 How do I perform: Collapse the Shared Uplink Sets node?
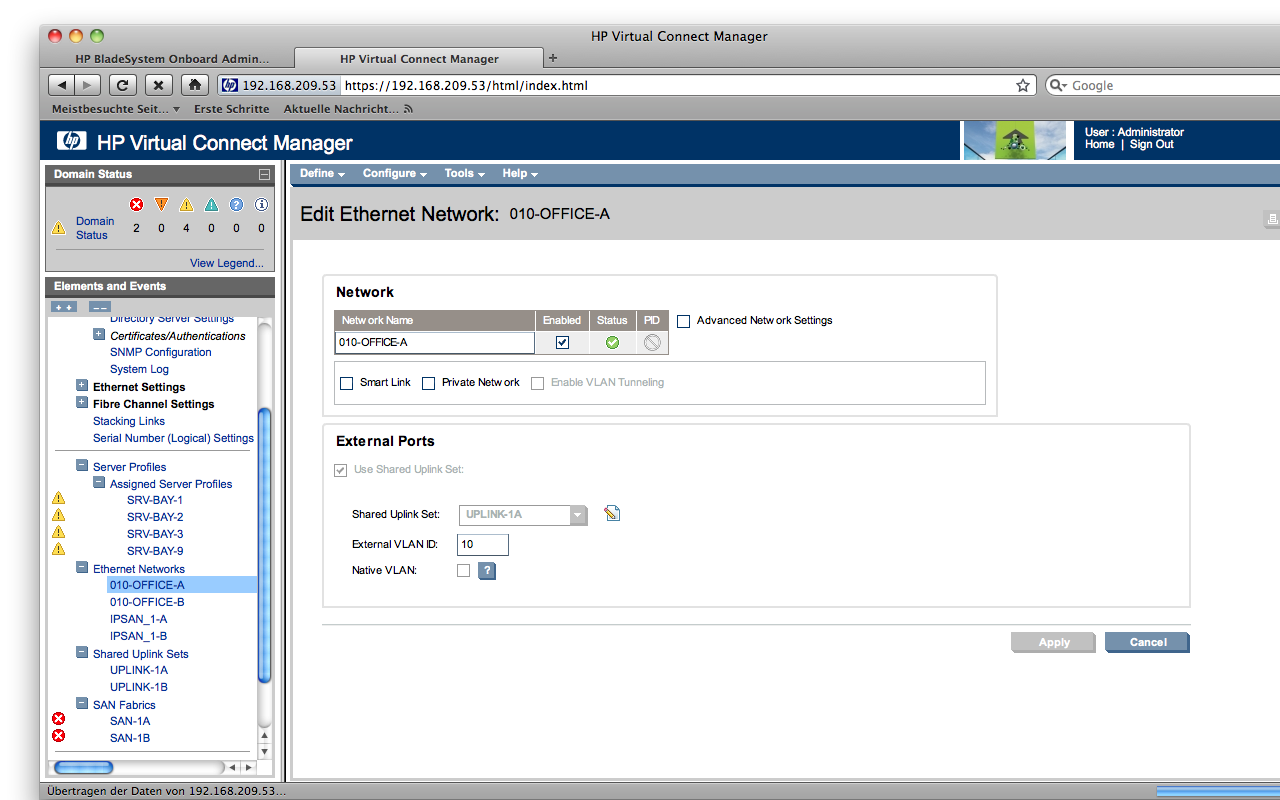[82, 653]
